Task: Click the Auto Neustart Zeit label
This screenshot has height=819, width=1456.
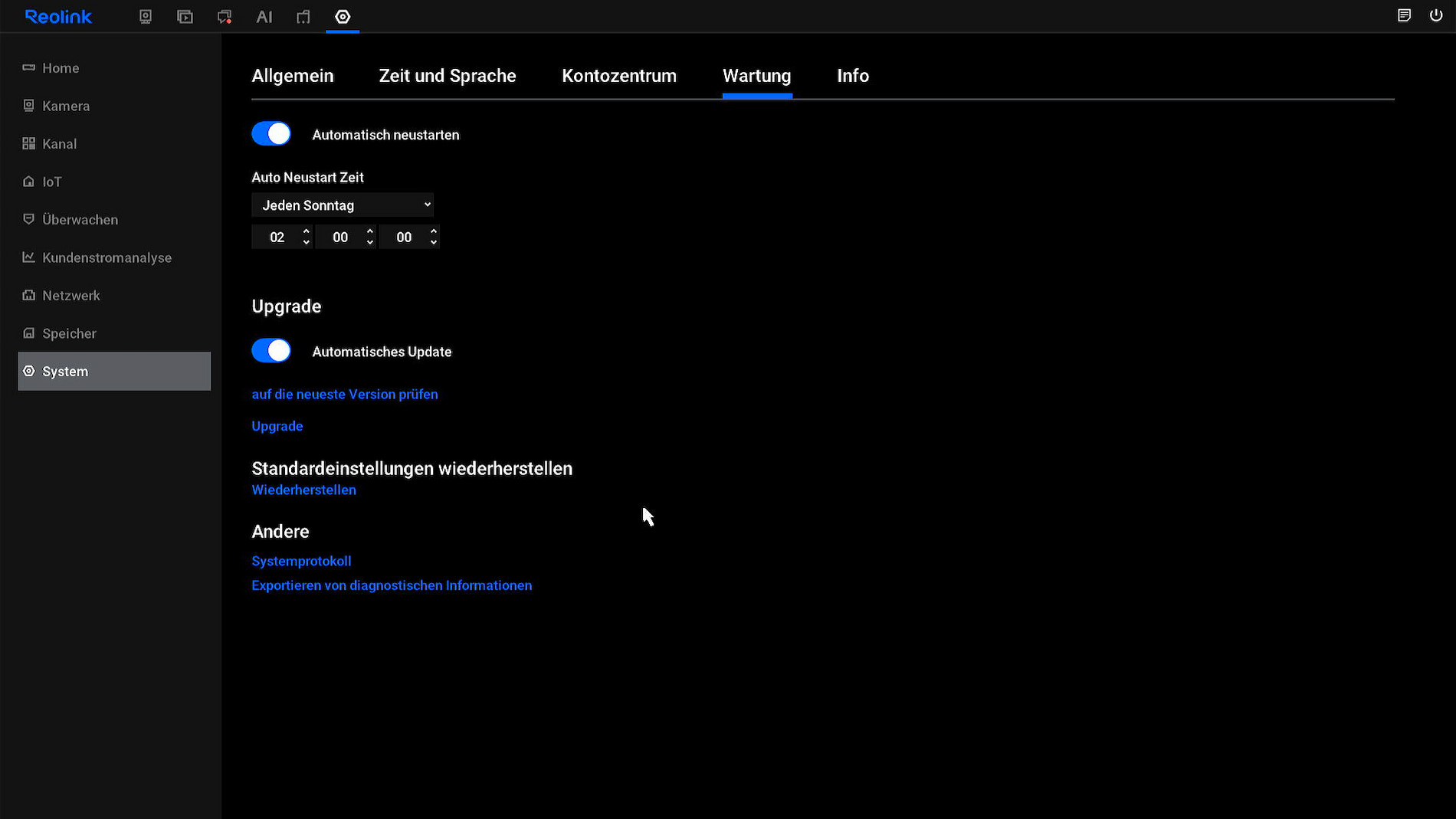Action: [x=307, y=177]
